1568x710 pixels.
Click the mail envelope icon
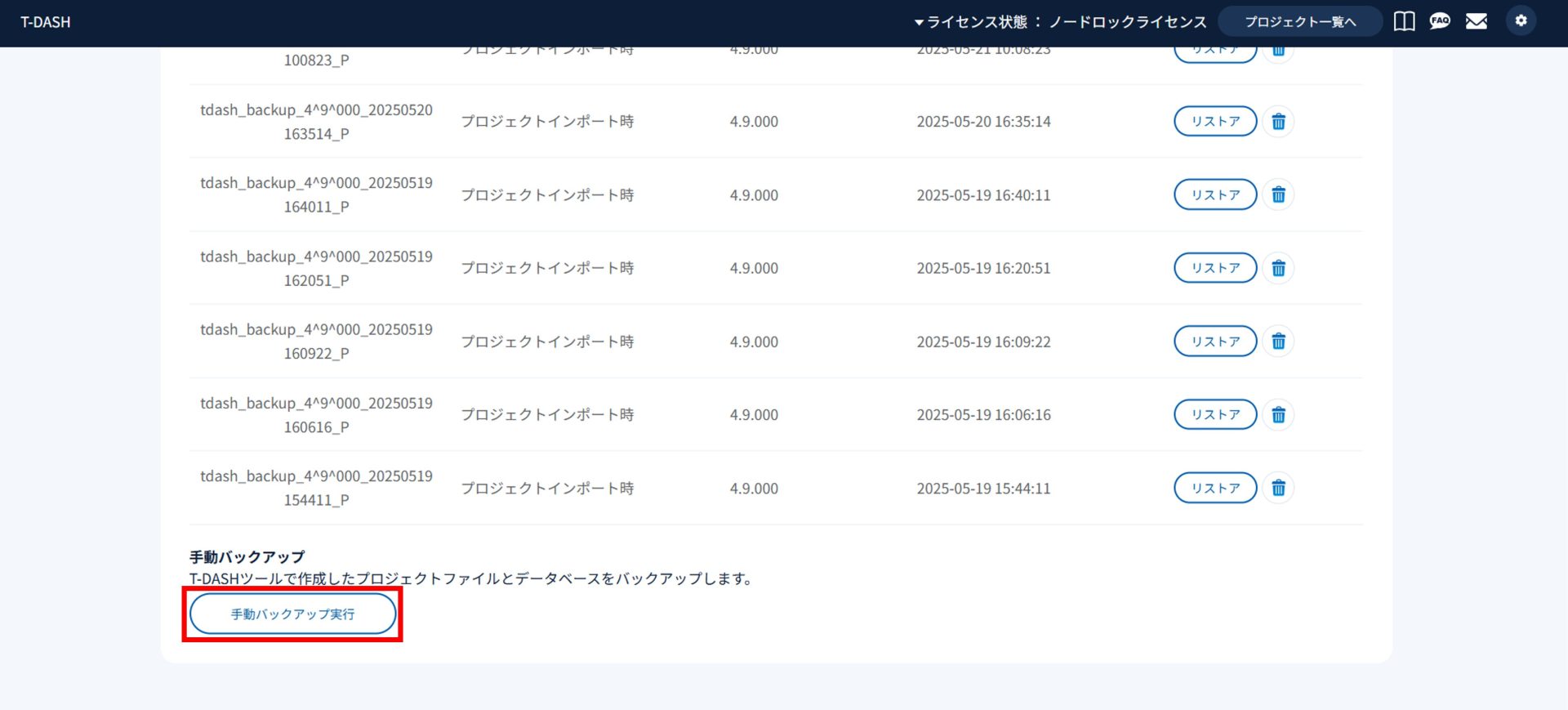click(1477, 21)
